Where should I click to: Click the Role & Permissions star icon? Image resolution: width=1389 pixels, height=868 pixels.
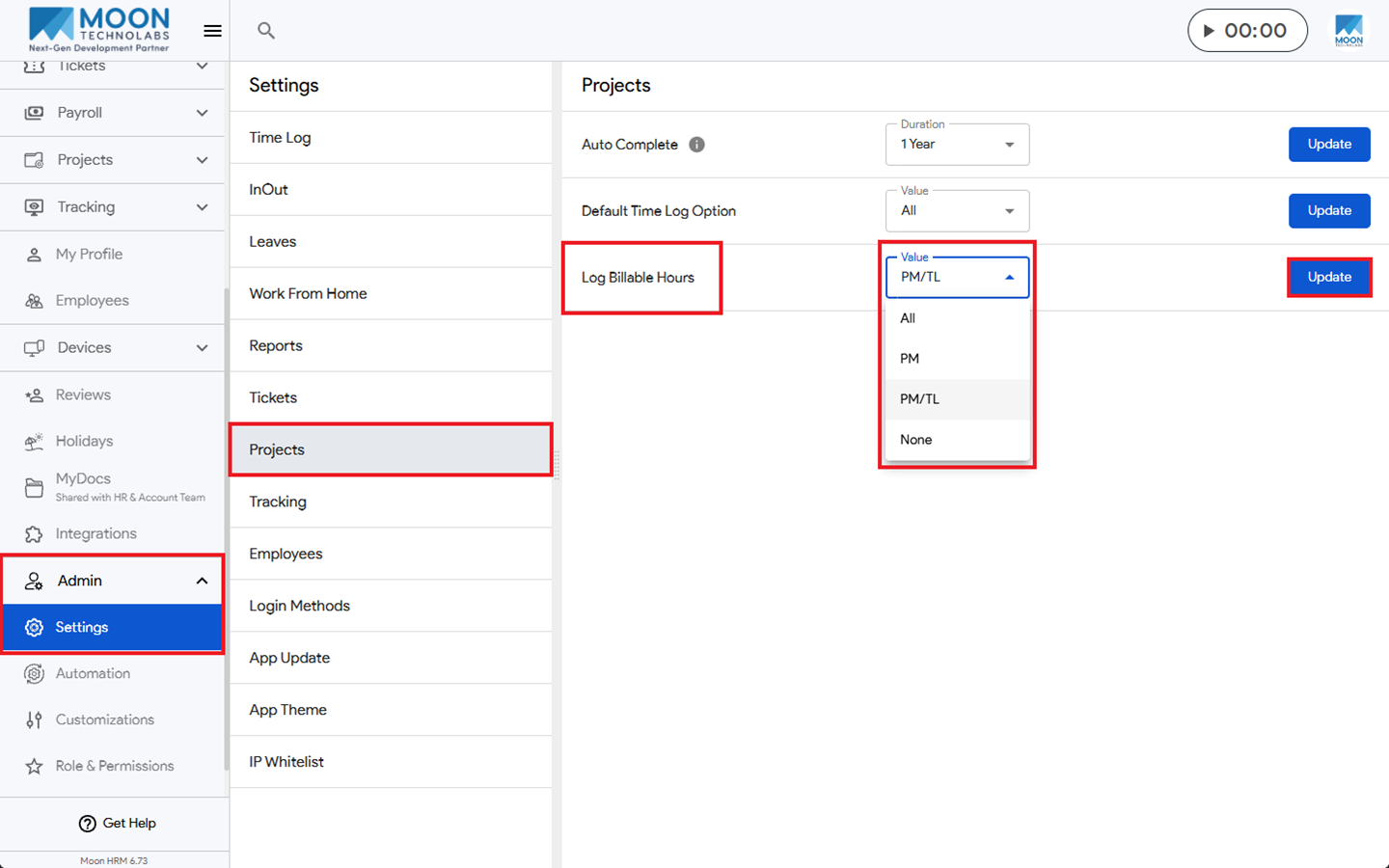34,767
